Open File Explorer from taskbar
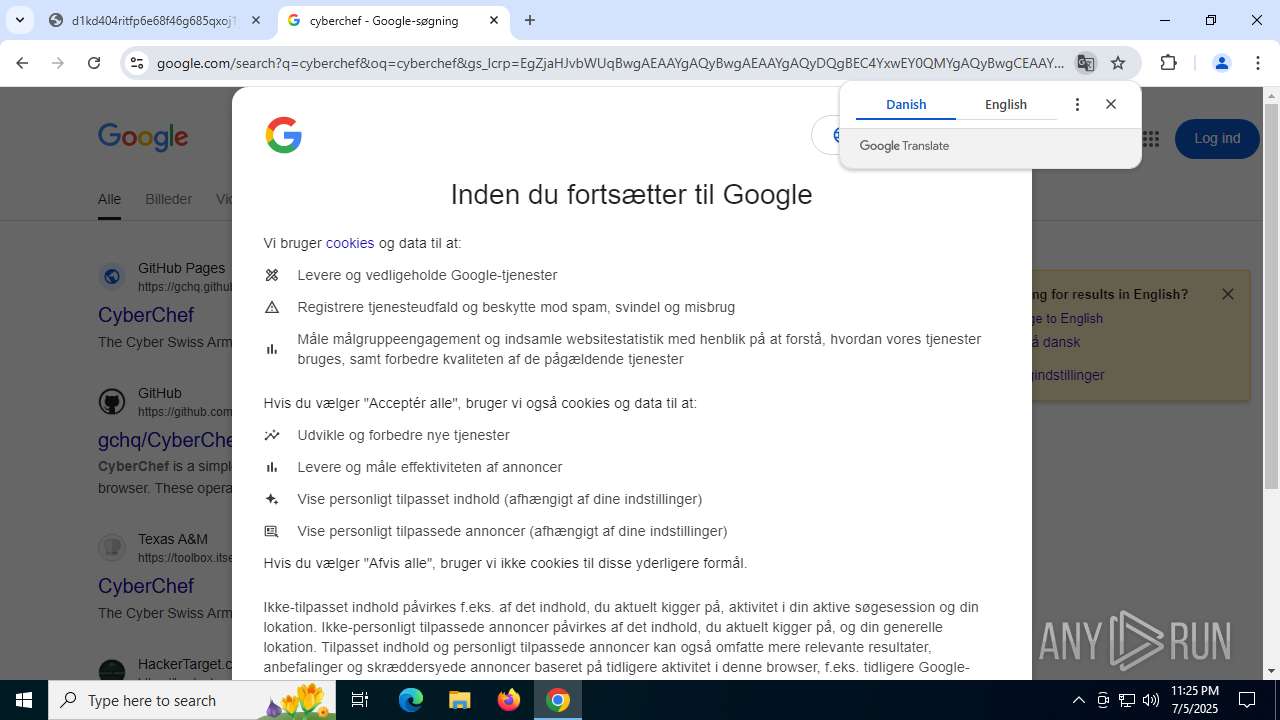The height and width of the screenshot is (720, 1280). click(x=459, y=700)
